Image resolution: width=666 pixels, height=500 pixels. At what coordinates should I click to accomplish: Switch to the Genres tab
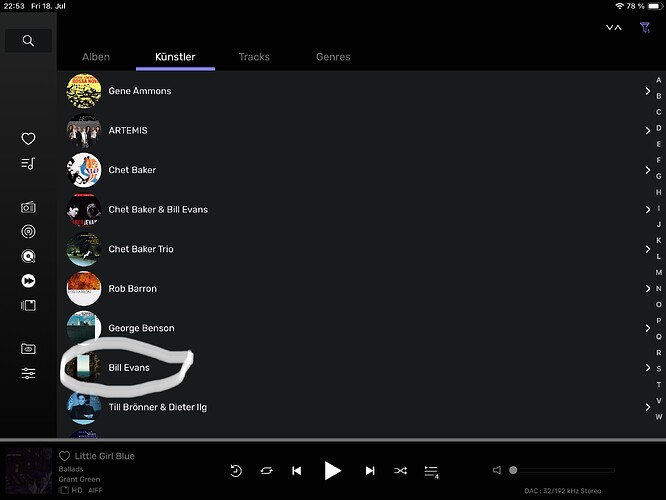click(333, 57)
